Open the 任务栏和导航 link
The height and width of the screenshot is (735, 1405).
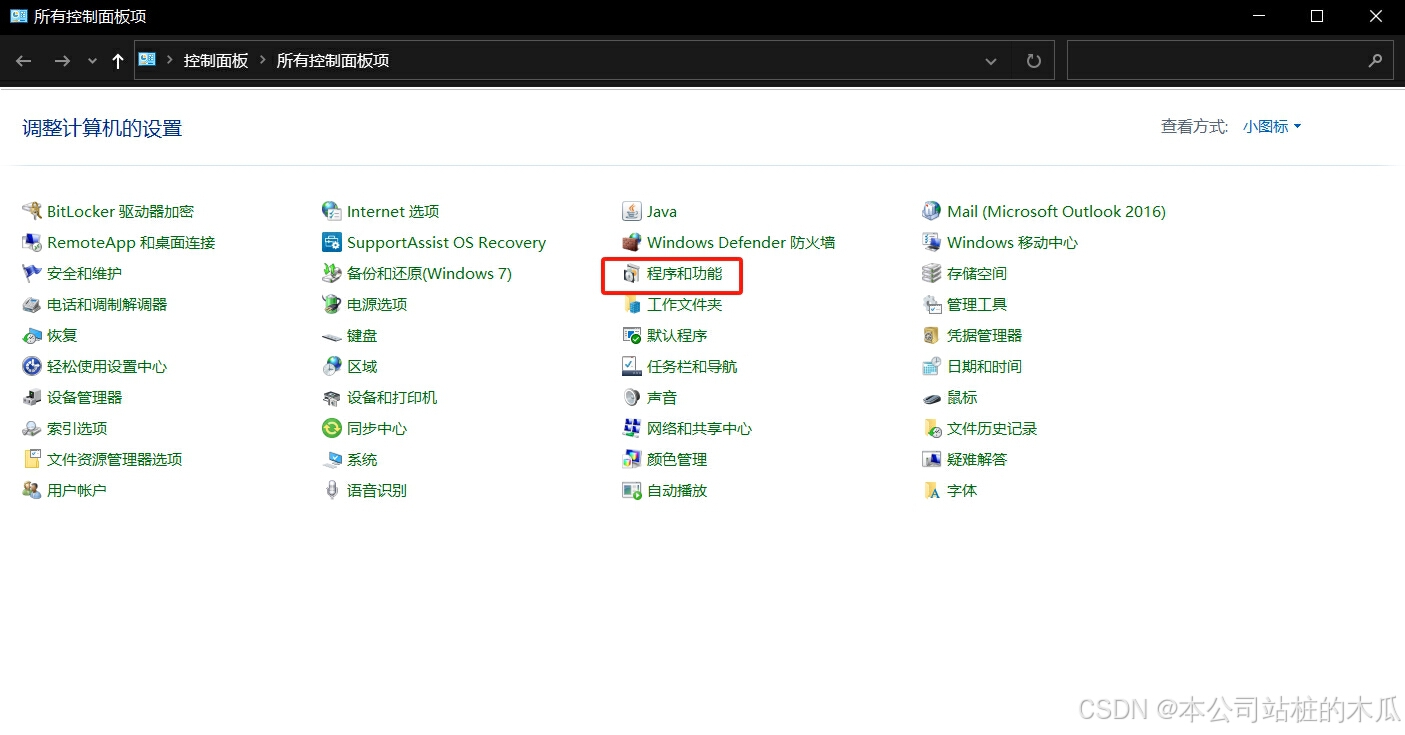point(692,366)
